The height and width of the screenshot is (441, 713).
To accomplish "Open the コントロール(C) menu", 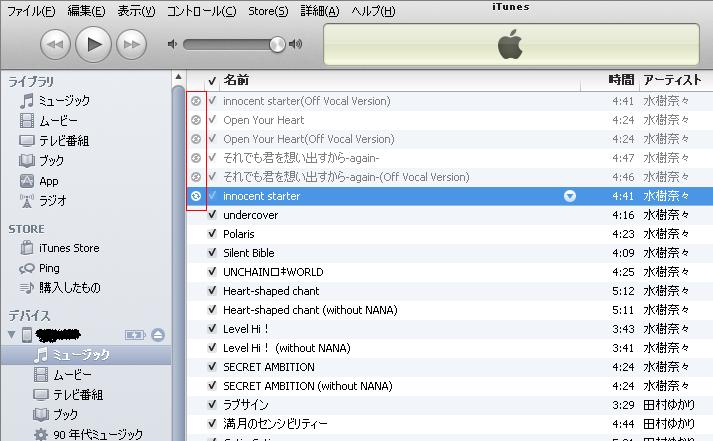I will (201, 11).
